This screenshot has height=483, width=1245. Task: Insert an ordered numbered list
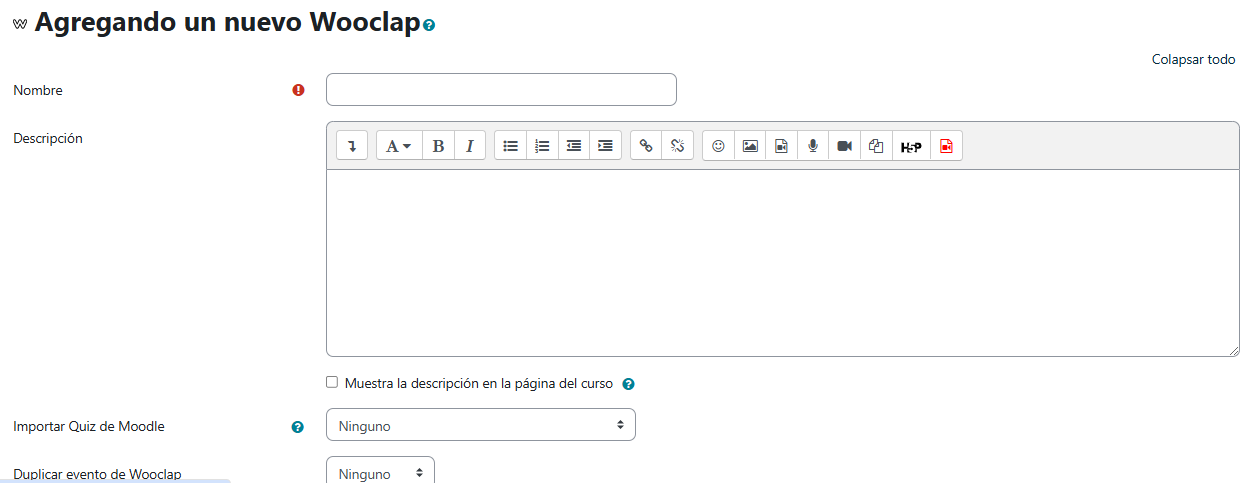click(542, 146)
